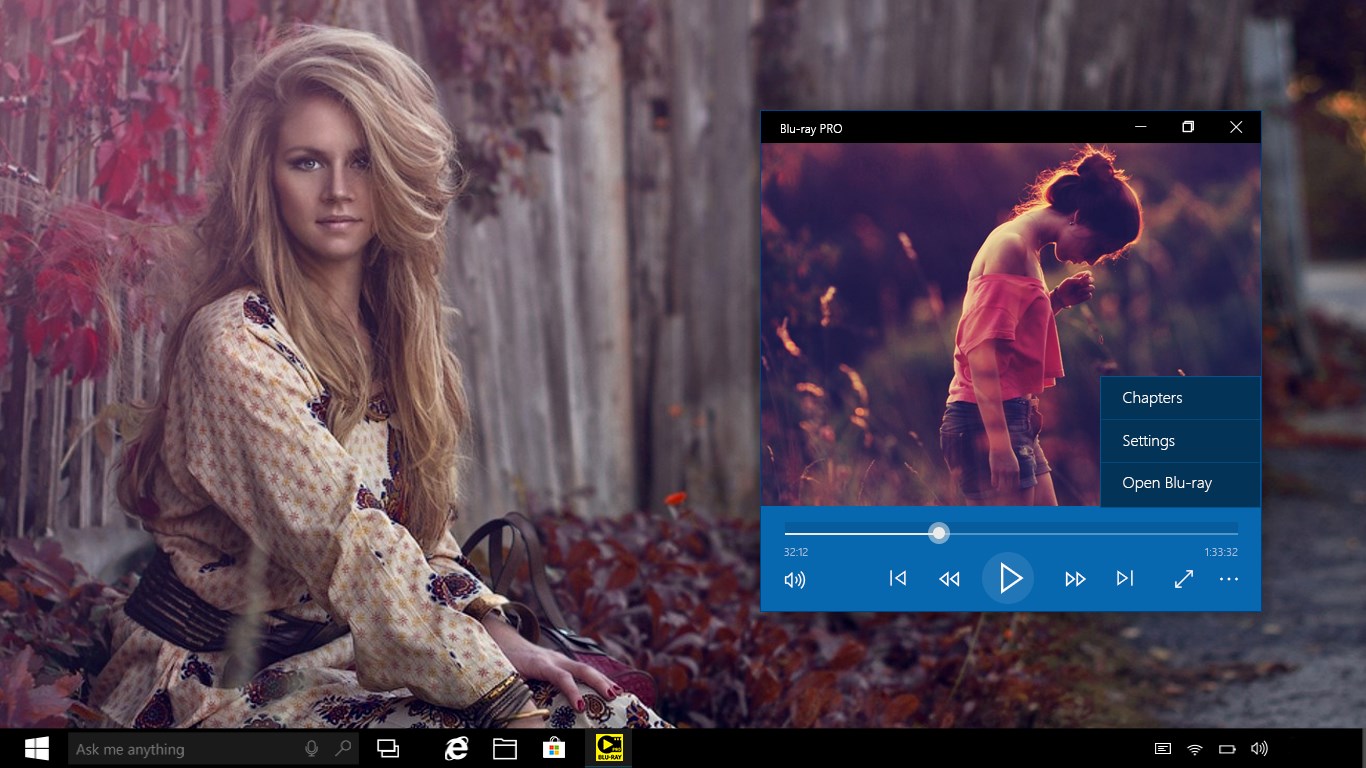The height and width of the screenshot is (768, 1366).
Task: Open the volume control in the player
Action: coord(795,579)
